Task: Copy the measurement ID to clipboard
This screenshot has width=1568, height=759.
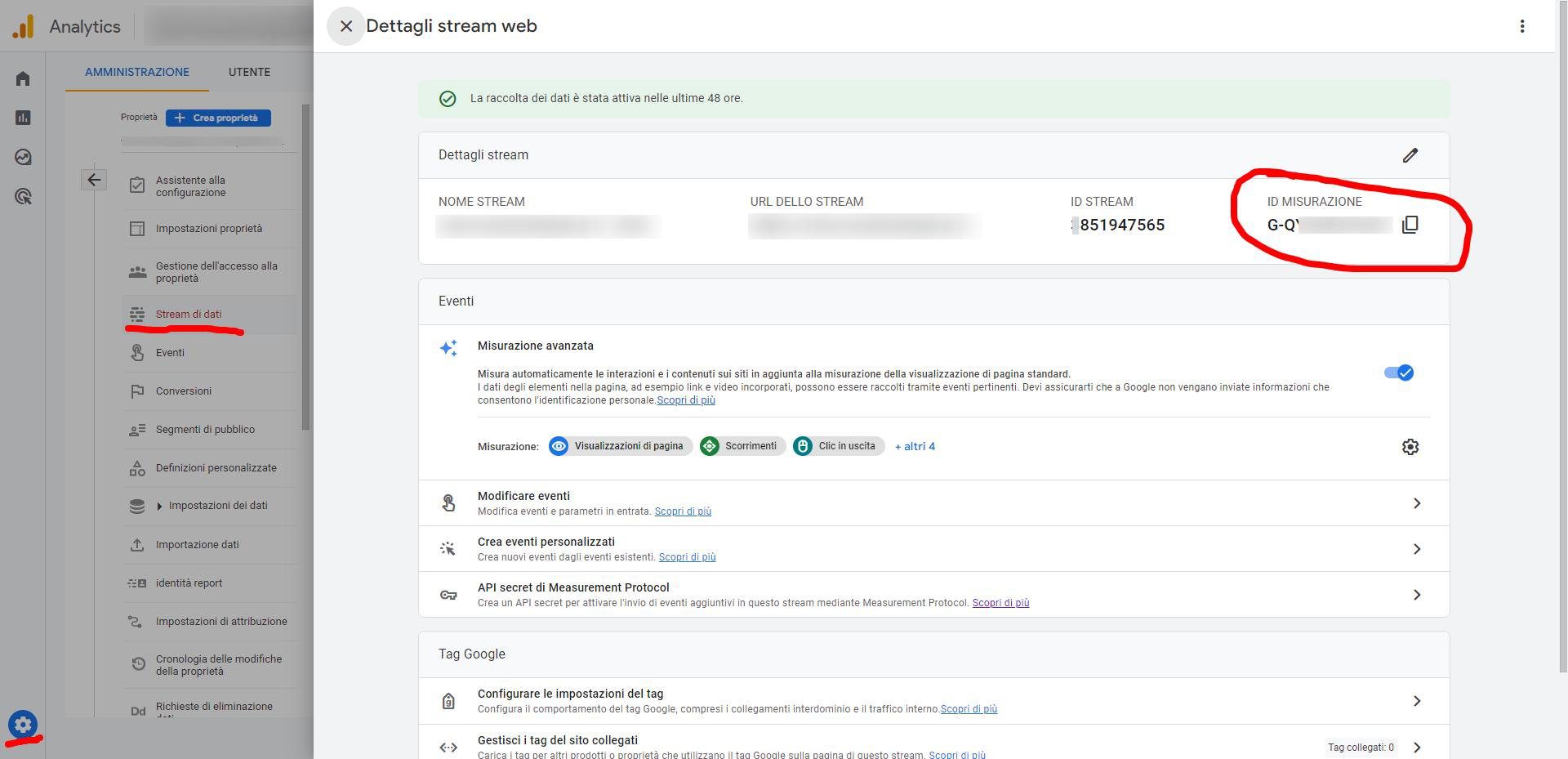Action: coord(1410,225)
